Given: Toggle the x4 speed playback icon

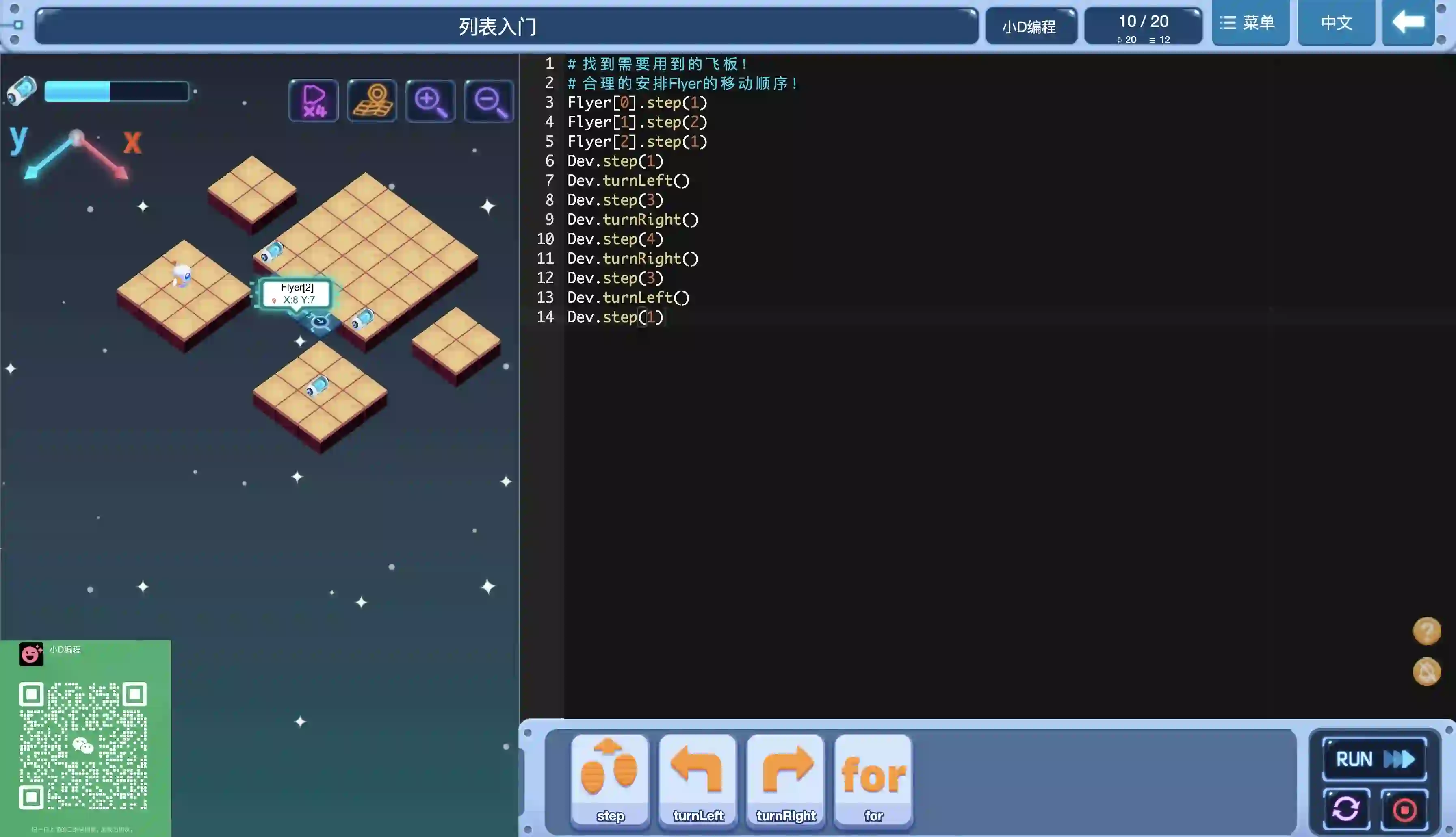Looking at the screenshot, I should (x=313, y=101).
